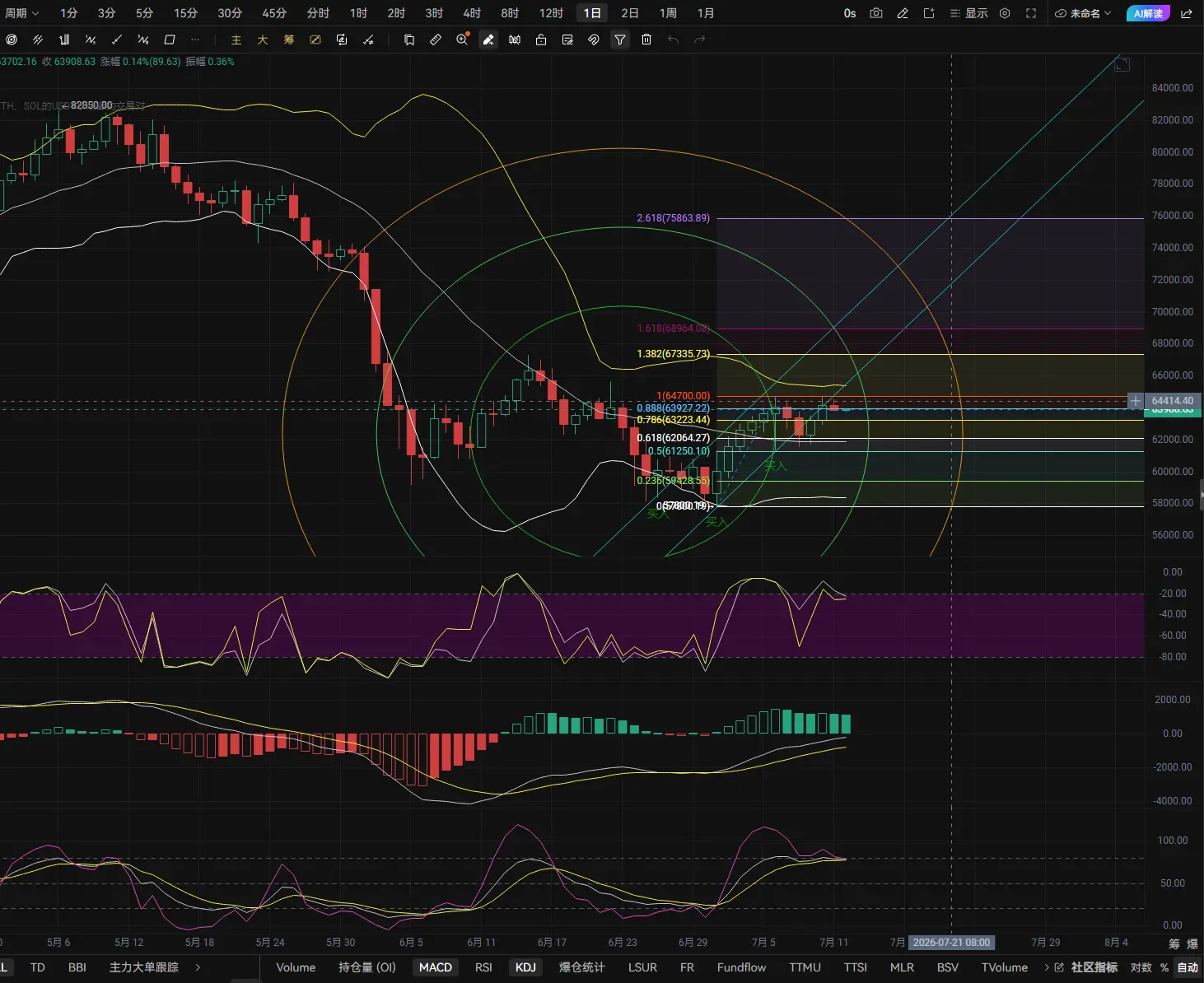
Task: Toggle logarithmic scale 对数 option
Action: [x=1141, y=967]
